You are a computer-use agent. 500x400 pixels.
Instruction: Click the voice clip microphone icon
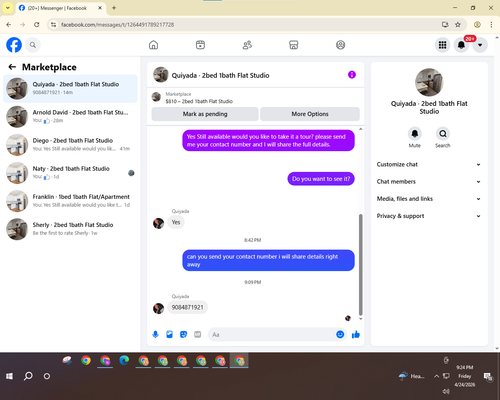tap(155, 334)
